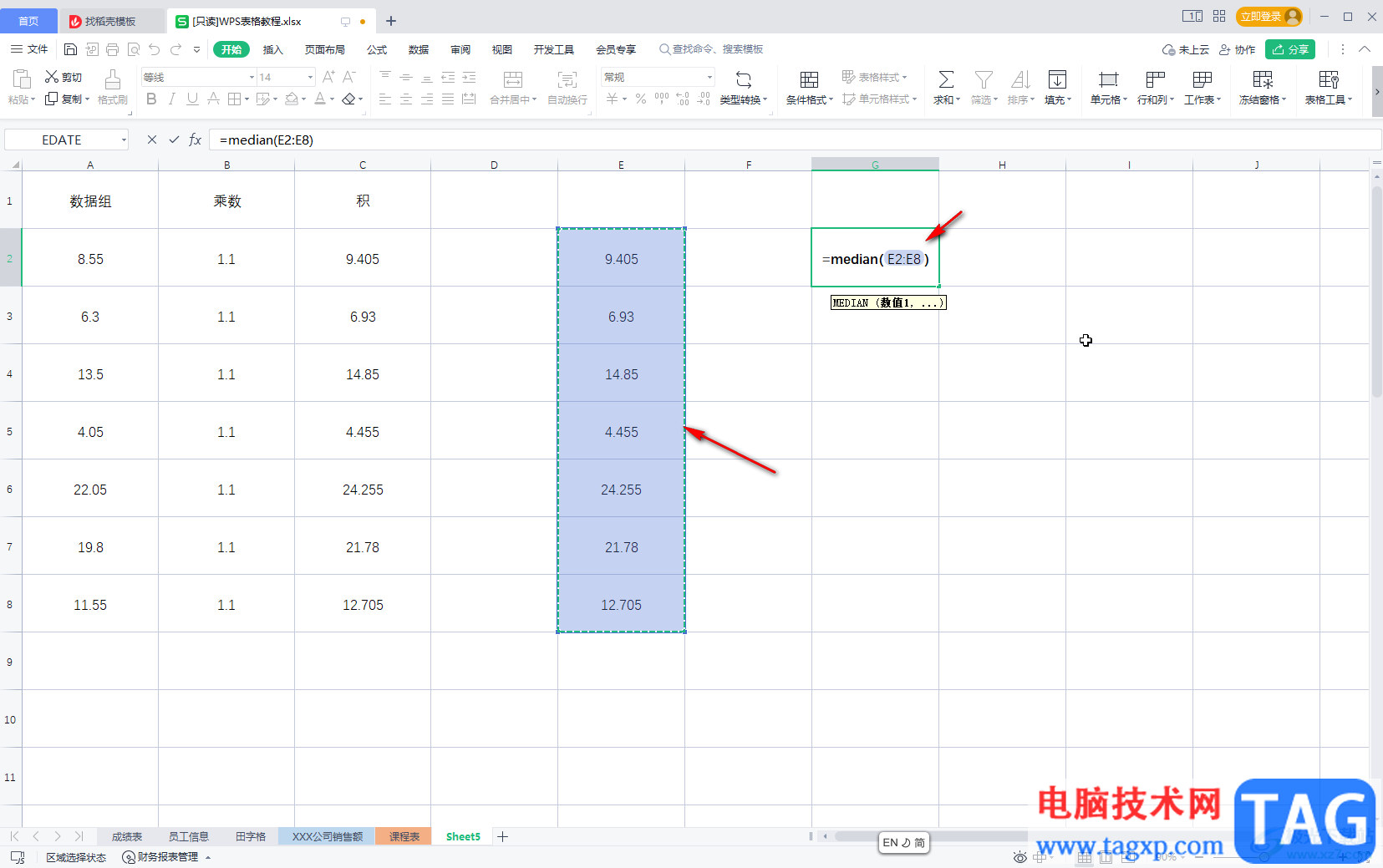Toggle italic formatting
Viewport: 1383px width, 868px height.
coord(172,99)
